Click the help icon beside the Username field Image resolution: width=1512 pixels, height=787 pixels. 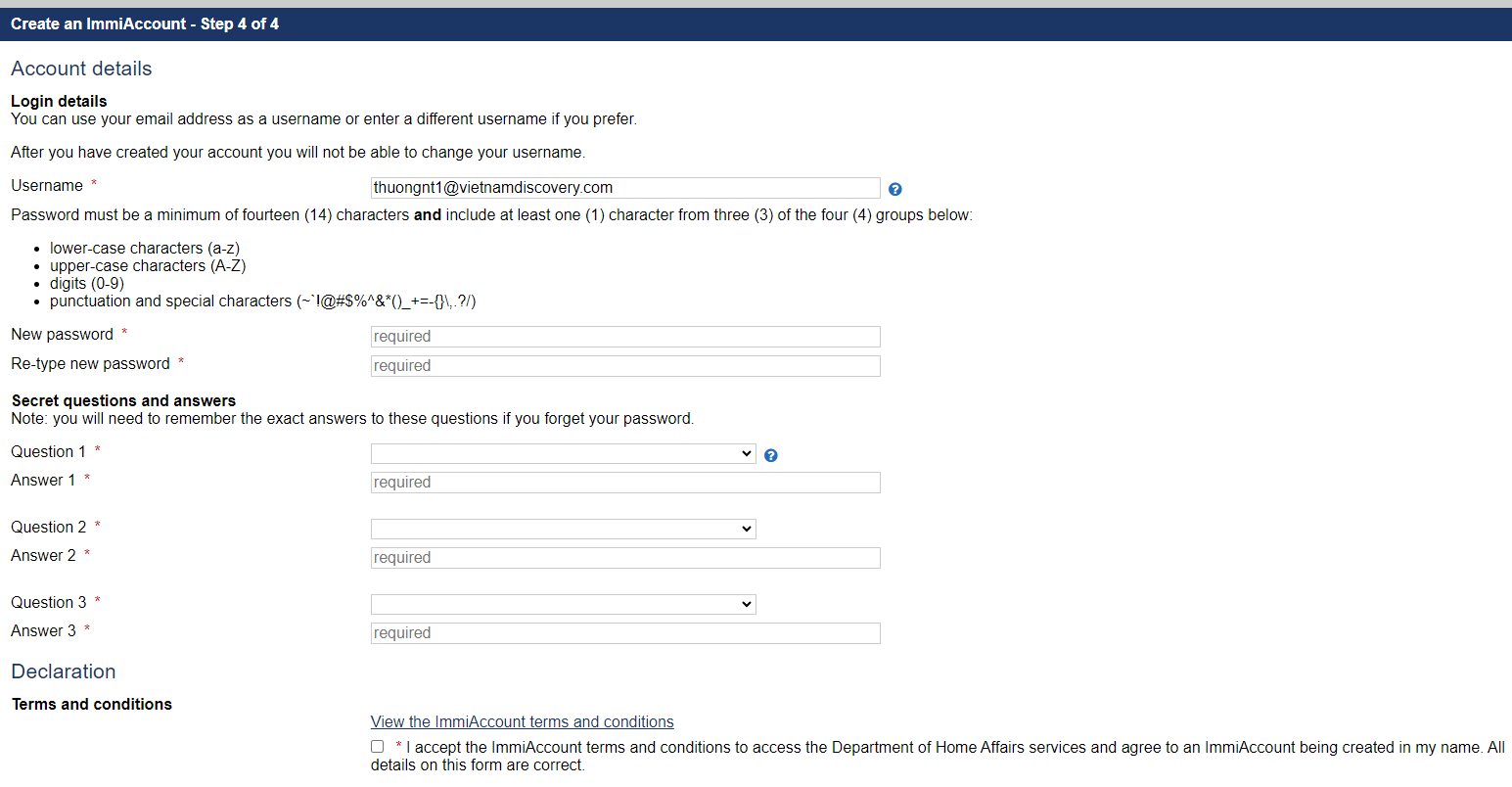coord(894,189)
